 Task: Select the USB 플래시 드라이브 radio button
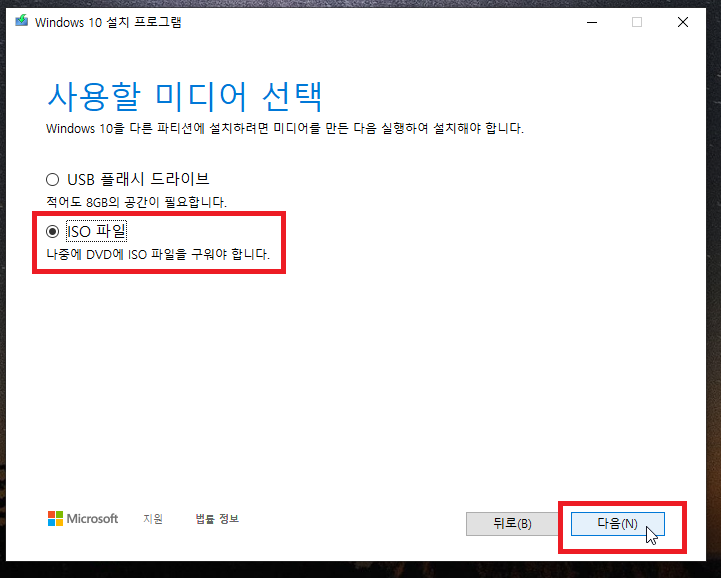point(52,179)
